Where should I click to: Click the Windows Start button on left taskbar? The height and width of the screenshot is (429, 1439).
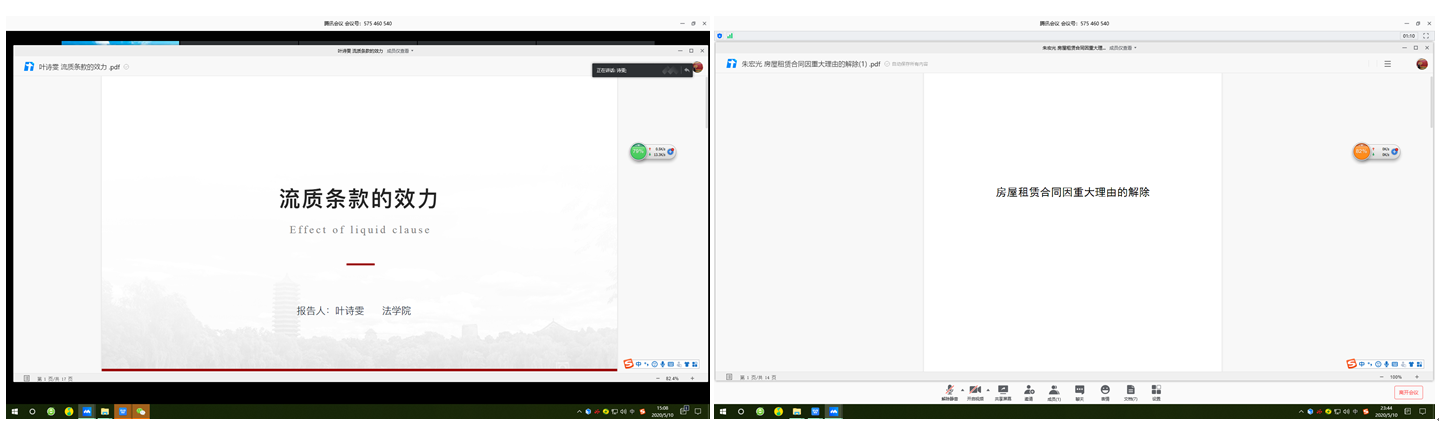click(15, 411)
